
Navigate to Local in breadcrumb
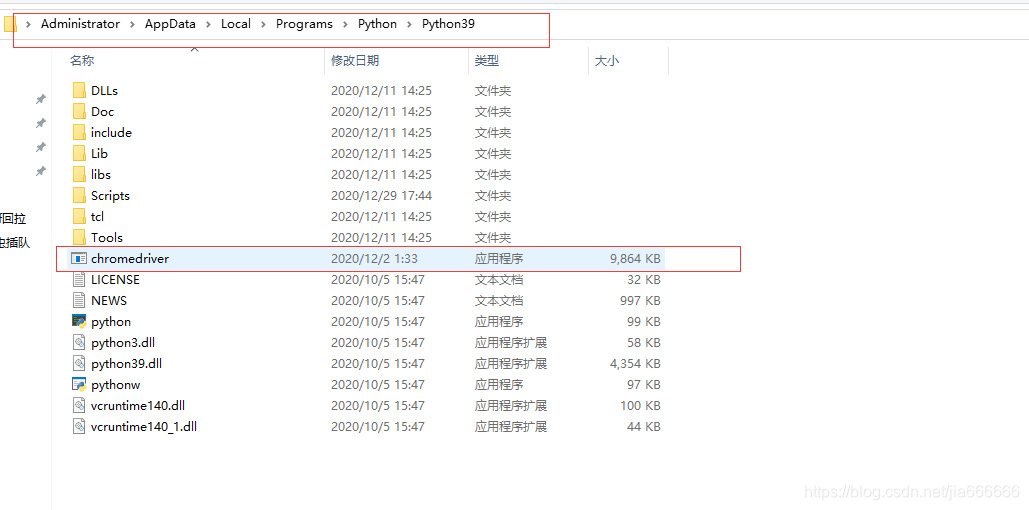pyautogui.click(x=236, y=24)
